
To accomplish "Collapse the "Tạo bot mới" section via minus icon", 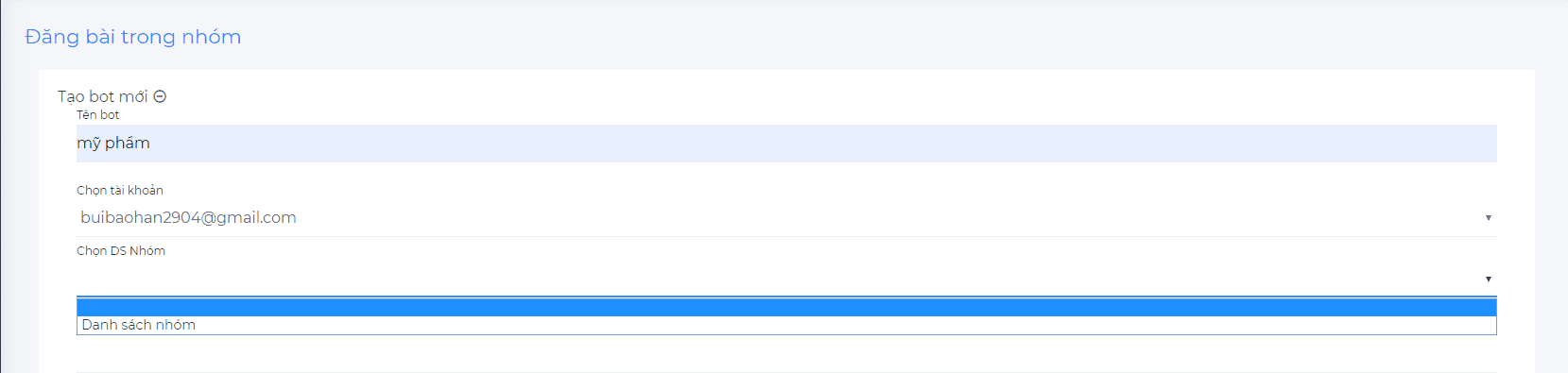I will pos(160,96).
